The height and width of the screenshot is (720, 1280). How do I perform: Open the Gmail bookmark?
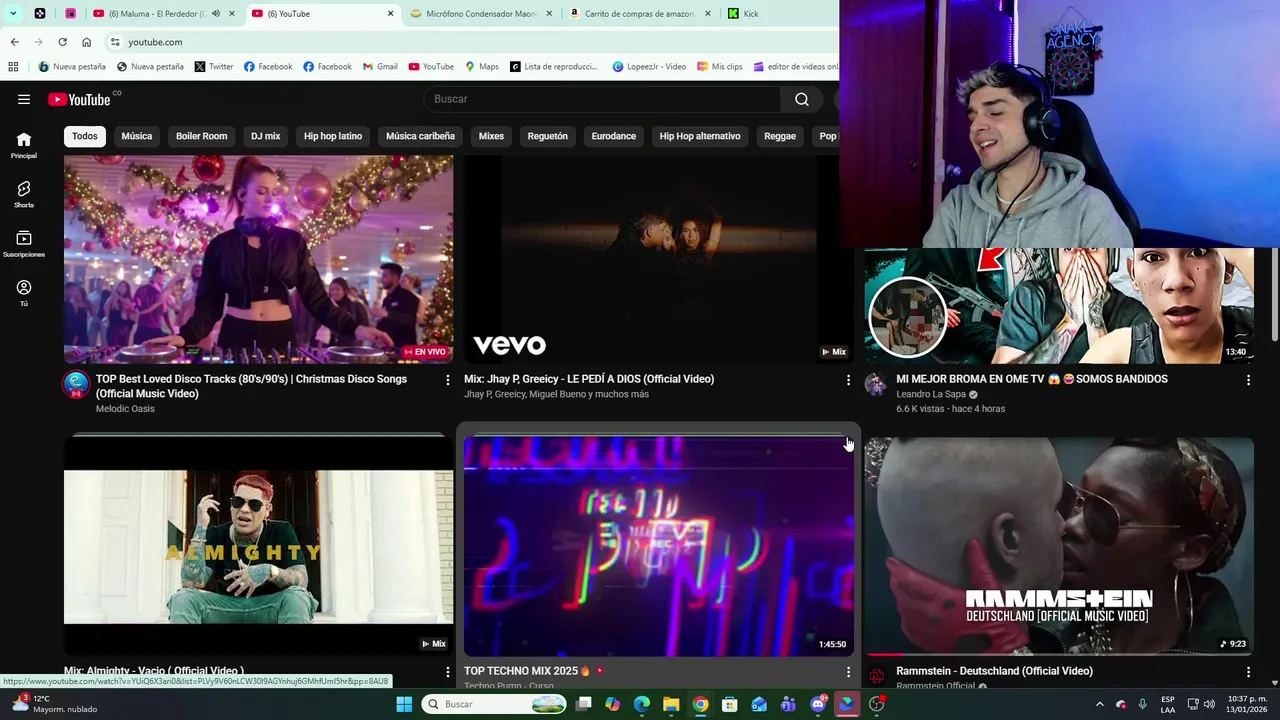tap(380, 67)
